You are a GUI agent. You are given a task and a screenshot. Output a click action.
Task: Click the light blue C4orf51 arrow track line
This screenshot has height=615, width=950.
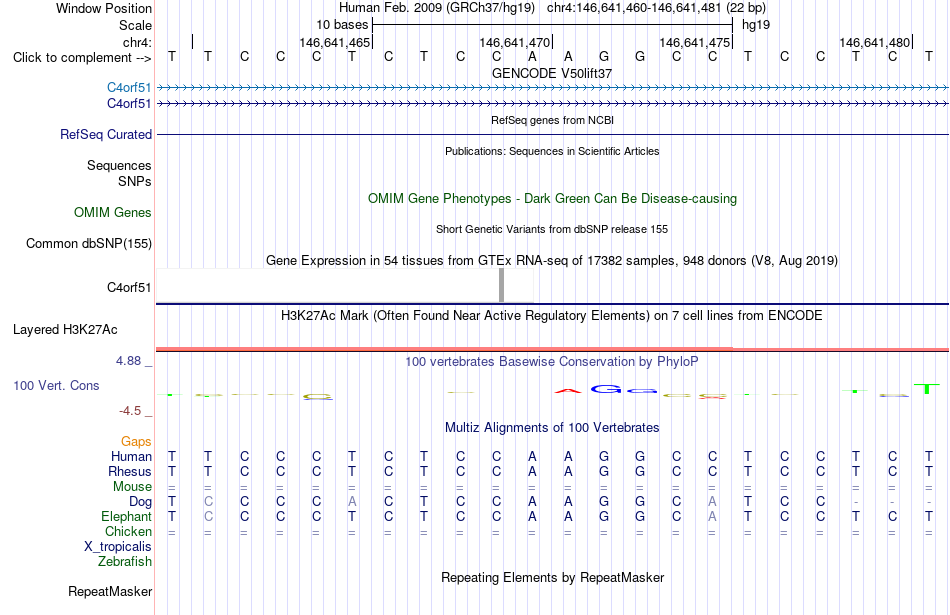[552, 88]
